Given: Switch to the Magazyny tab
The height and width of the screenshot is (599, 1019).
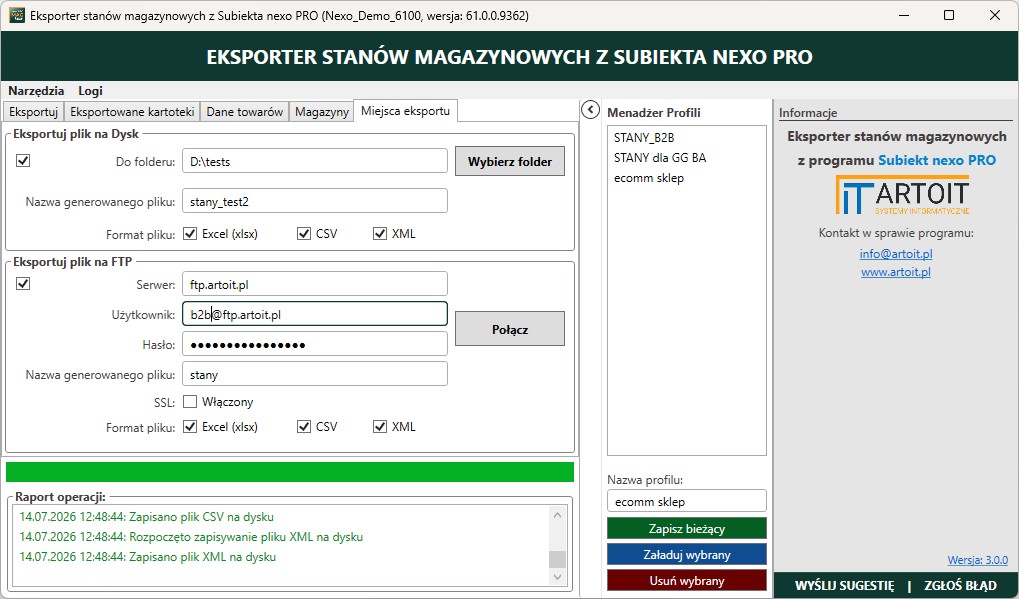Looking at the screenshot, I should [322, 112].
